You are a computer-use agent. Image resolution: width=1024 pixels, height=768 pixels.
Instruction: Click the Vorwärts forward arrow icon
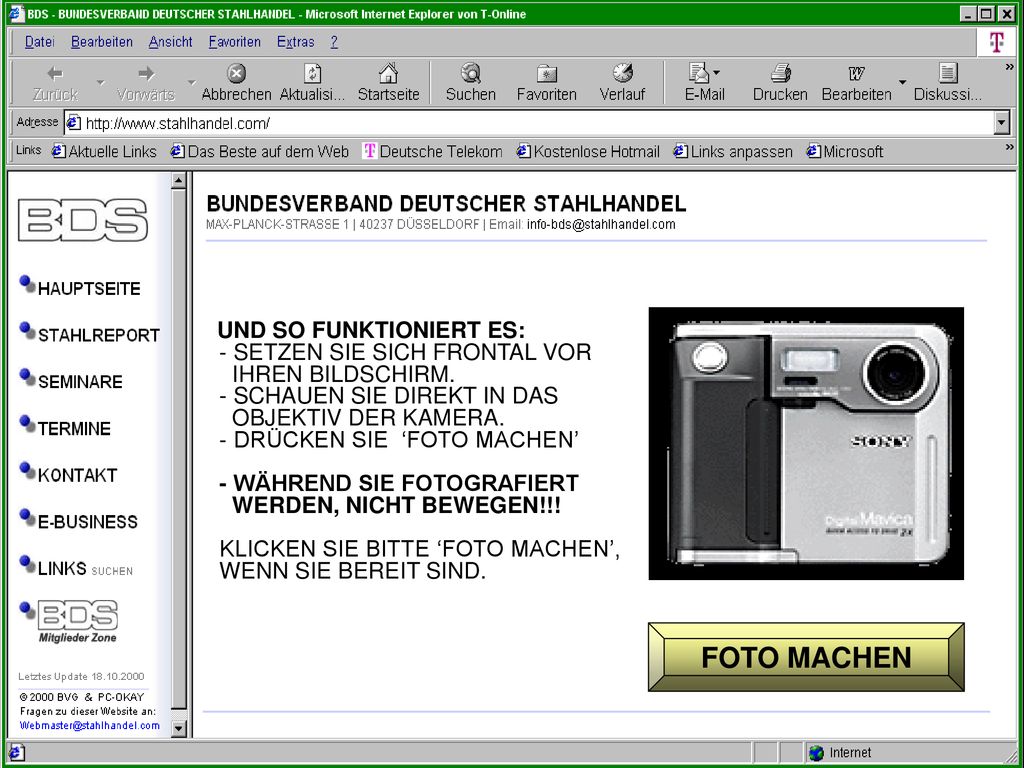point(146,73)
